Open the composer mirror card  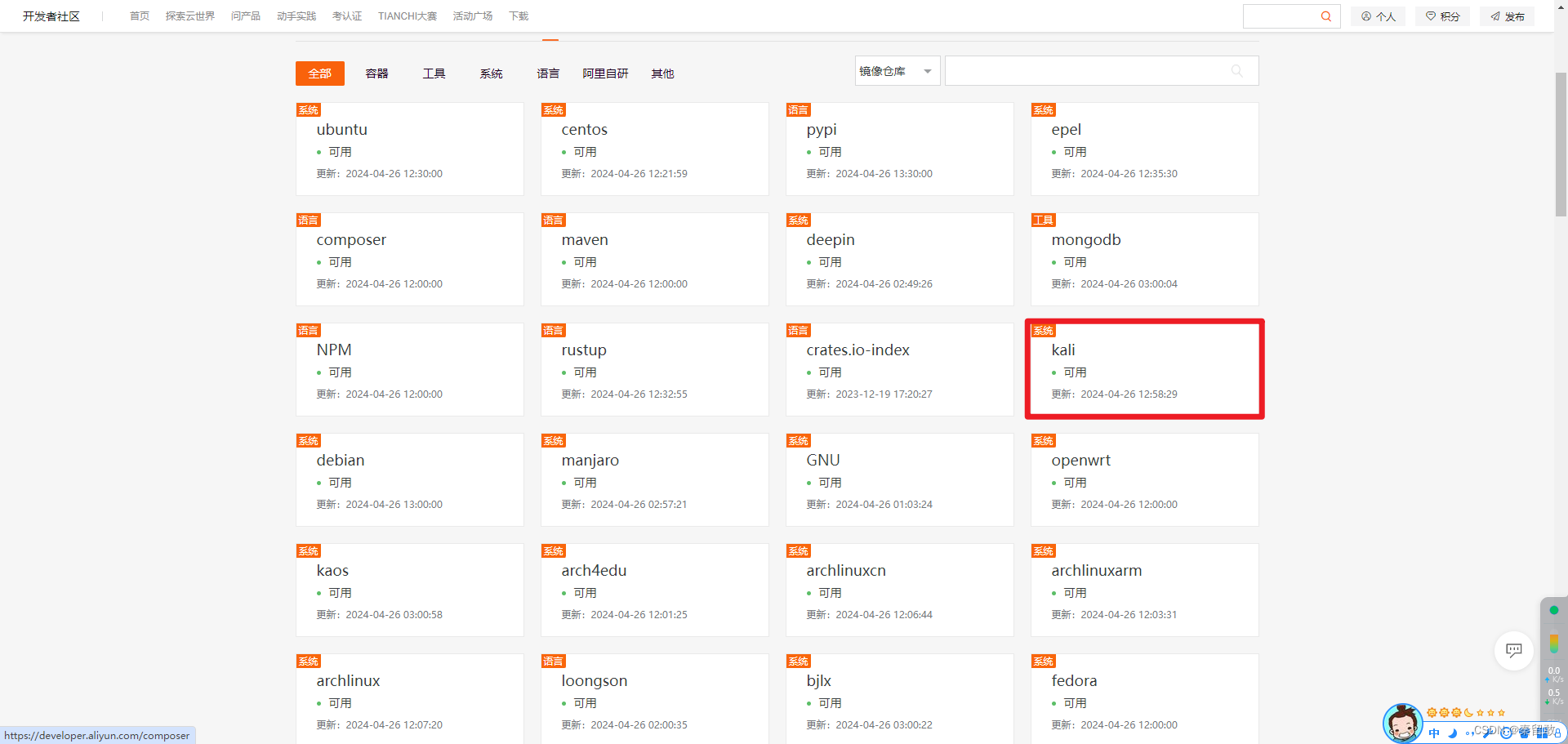click(x=409, y=259)
